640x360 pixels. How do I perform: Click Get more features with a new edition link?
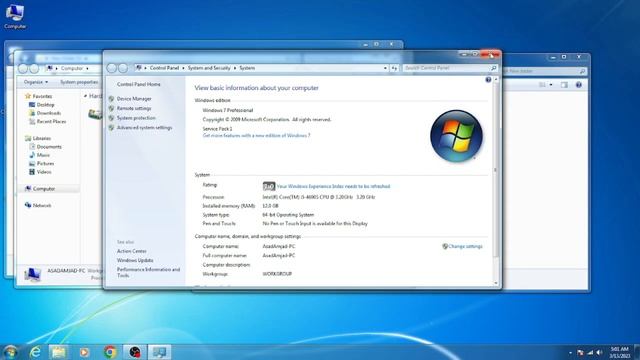pyautogui.click(x=256, y=136)
